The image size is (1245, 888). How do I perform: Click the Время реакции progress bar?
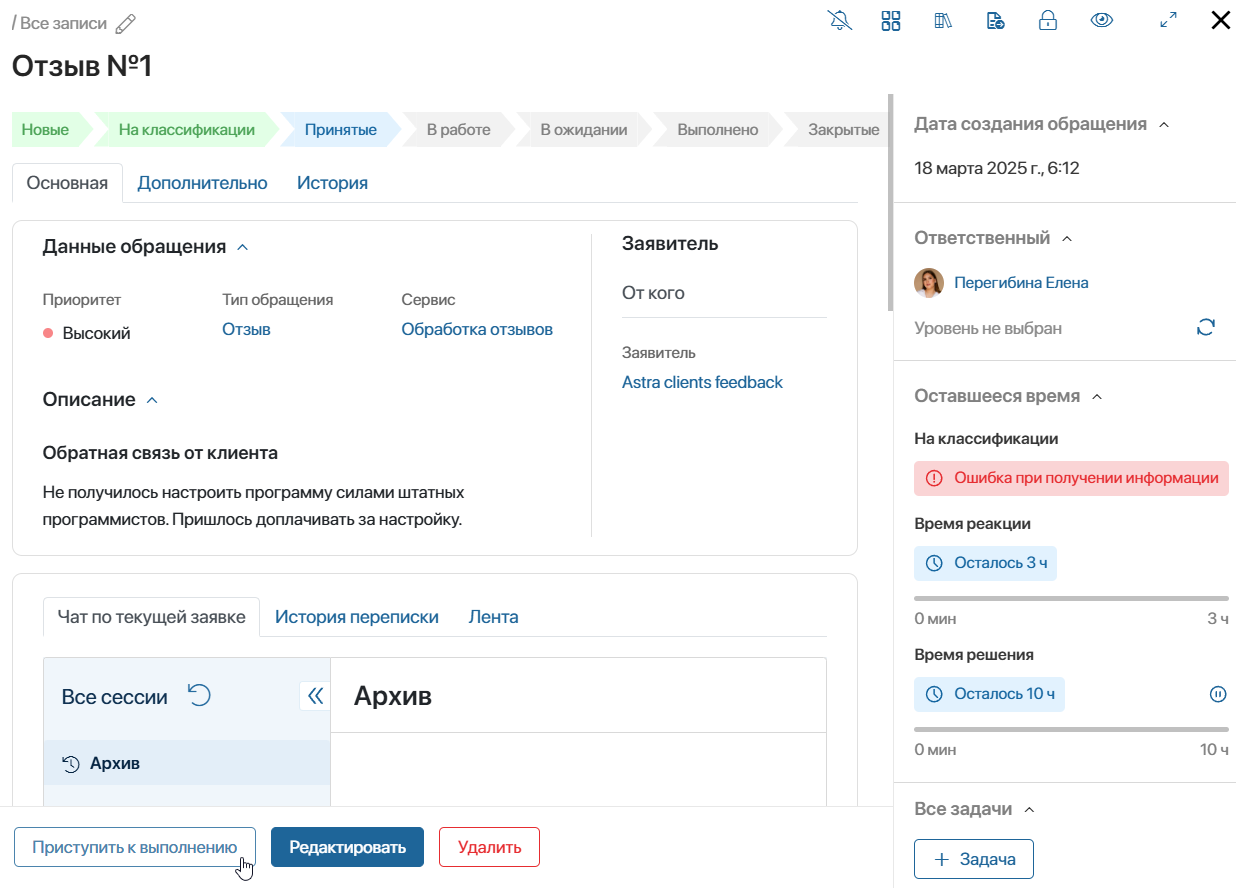(x=1071, y=597)
